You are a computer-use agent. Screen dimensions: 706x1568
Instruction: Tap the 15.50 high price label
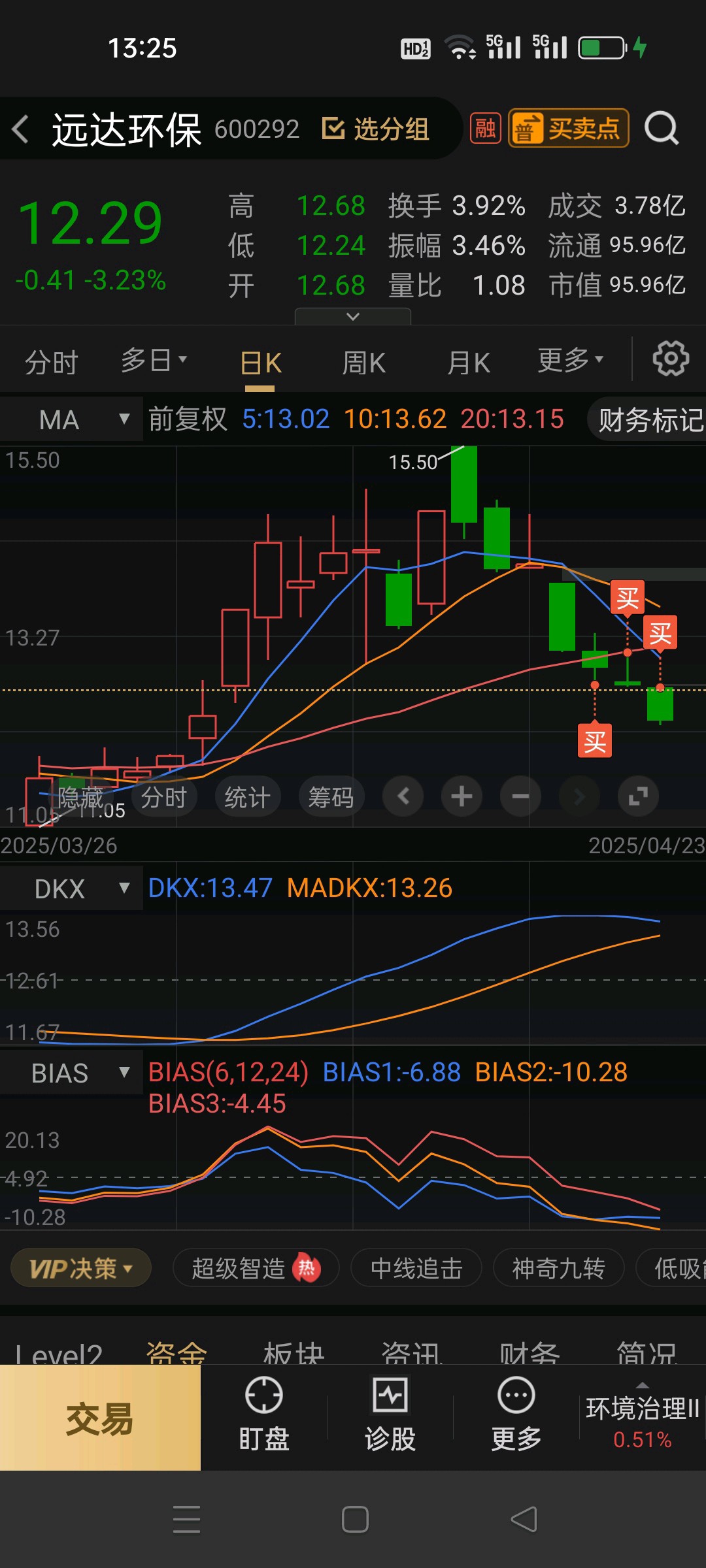(412, 463)
